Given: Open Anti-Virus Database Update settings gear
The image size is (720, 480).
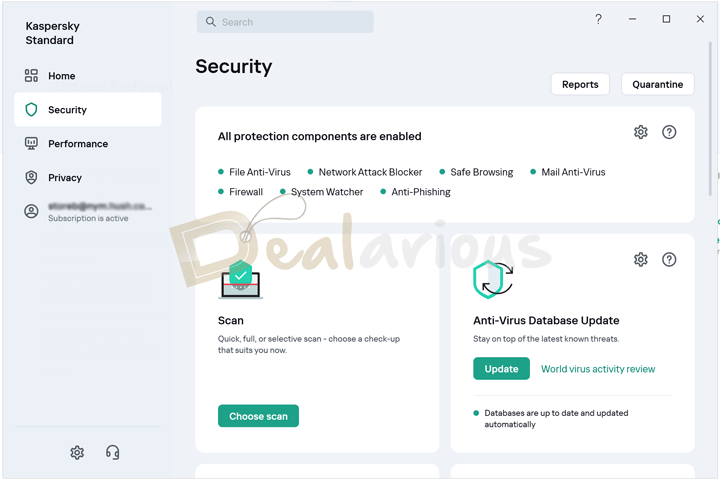Looking at the screenshot, I should (641, 260).
